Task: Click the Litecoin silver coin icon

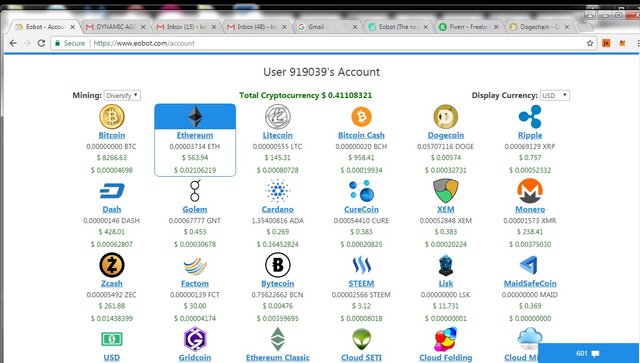Action: click(278, 116)
